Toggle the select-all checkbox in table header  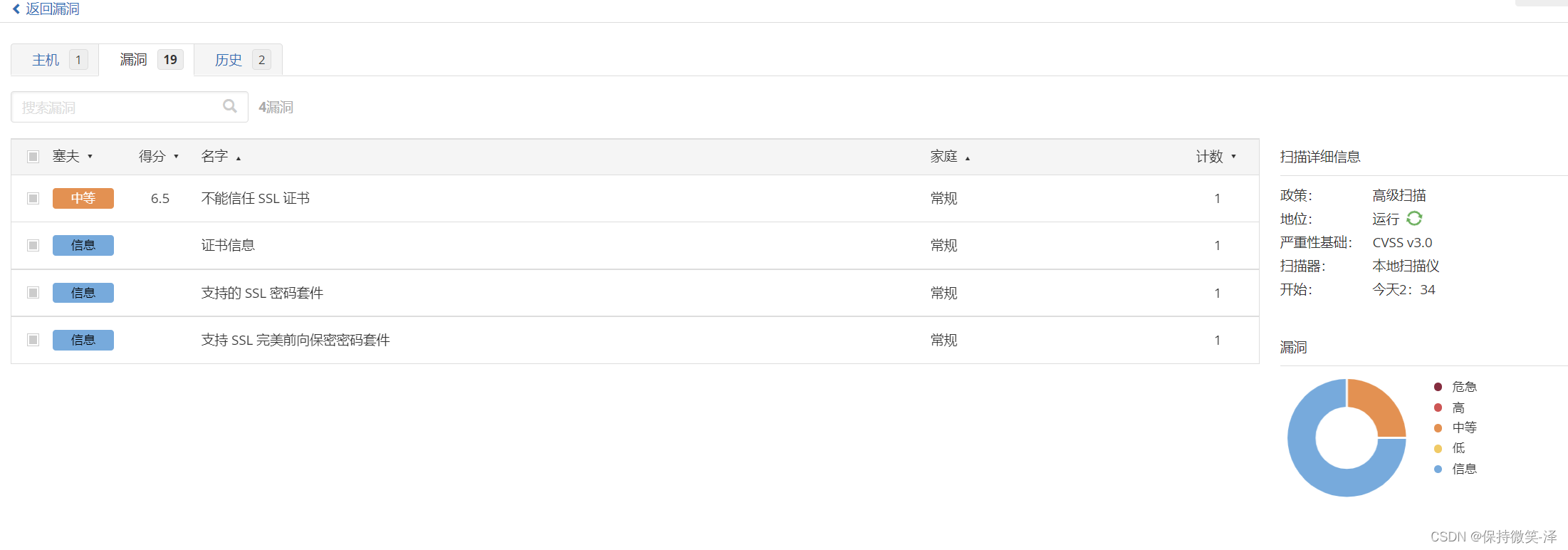point(33,157)
